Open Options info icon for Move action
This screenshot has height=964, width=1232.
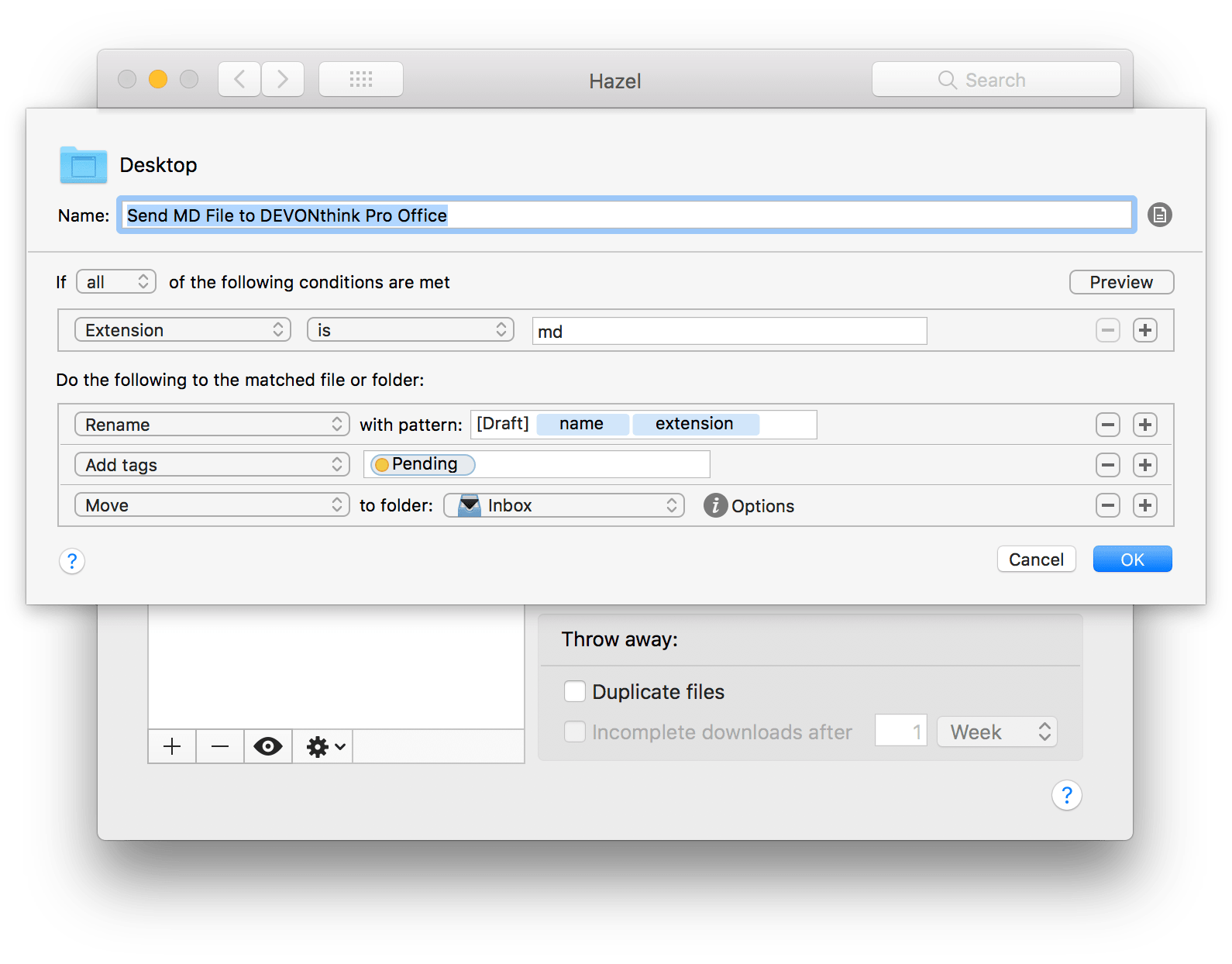tap(715, 505)
